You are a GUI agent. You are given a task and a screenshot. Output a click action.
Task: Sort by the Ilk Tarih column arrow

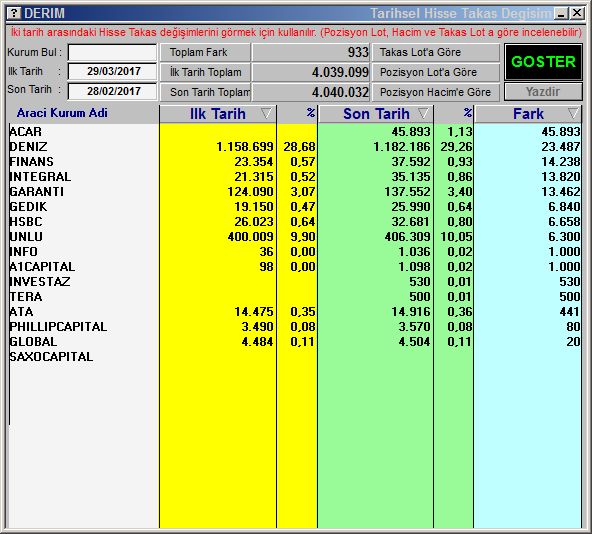266,113
